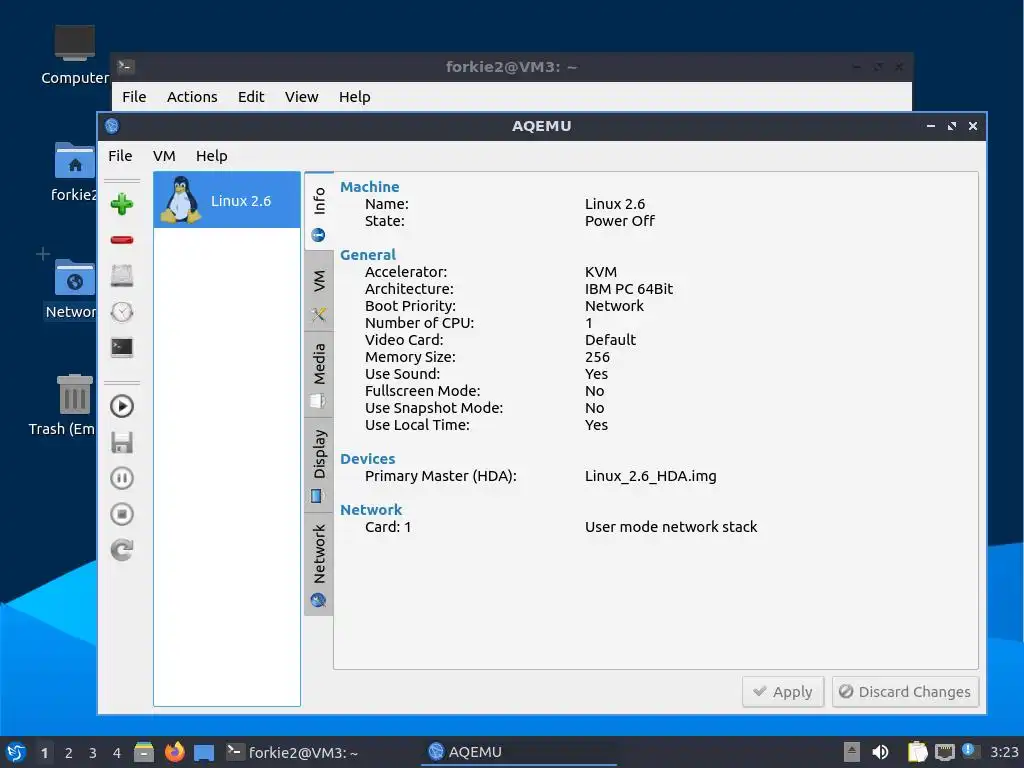Click the Discard Changes button
Viewport: 1024px width, 768px height.
(x=905, y=692)
